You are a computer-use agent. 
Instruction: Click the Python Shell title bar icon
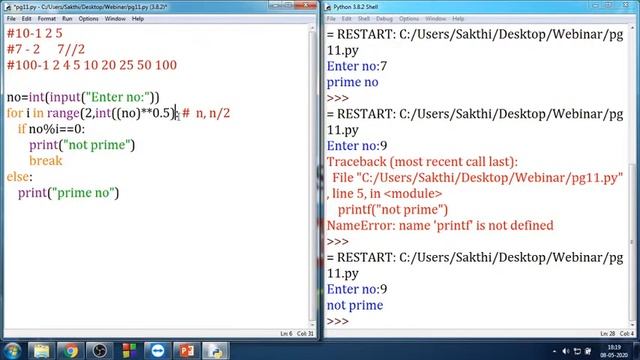click(328, 7)
